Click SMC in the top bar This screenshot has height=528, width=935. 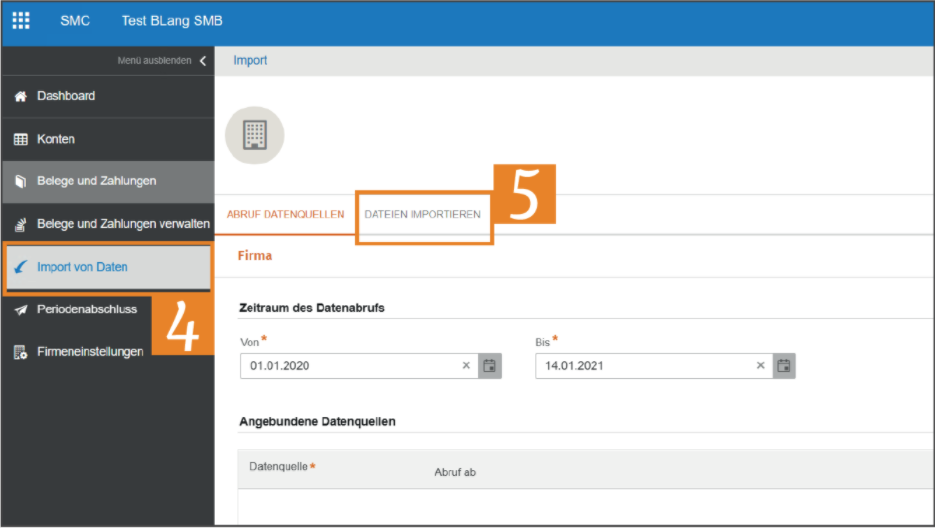(x=75, y=21)
